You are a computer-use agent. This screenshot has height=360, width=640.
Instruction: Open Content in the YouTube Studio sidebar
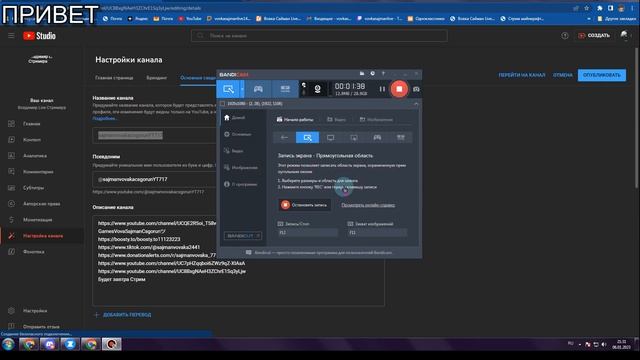(x=31, y=140)
